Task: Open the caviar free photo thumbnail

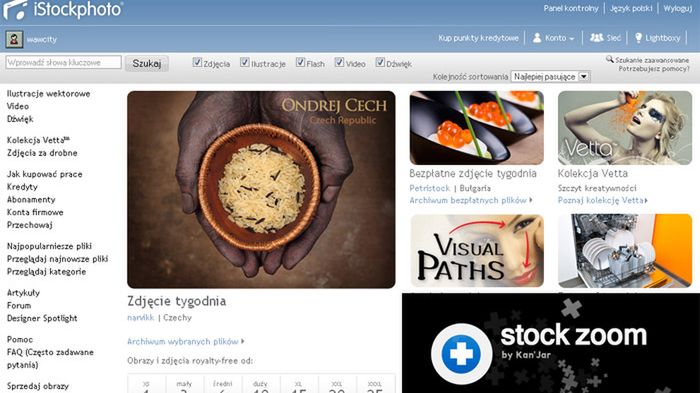Action: (476, 128)
